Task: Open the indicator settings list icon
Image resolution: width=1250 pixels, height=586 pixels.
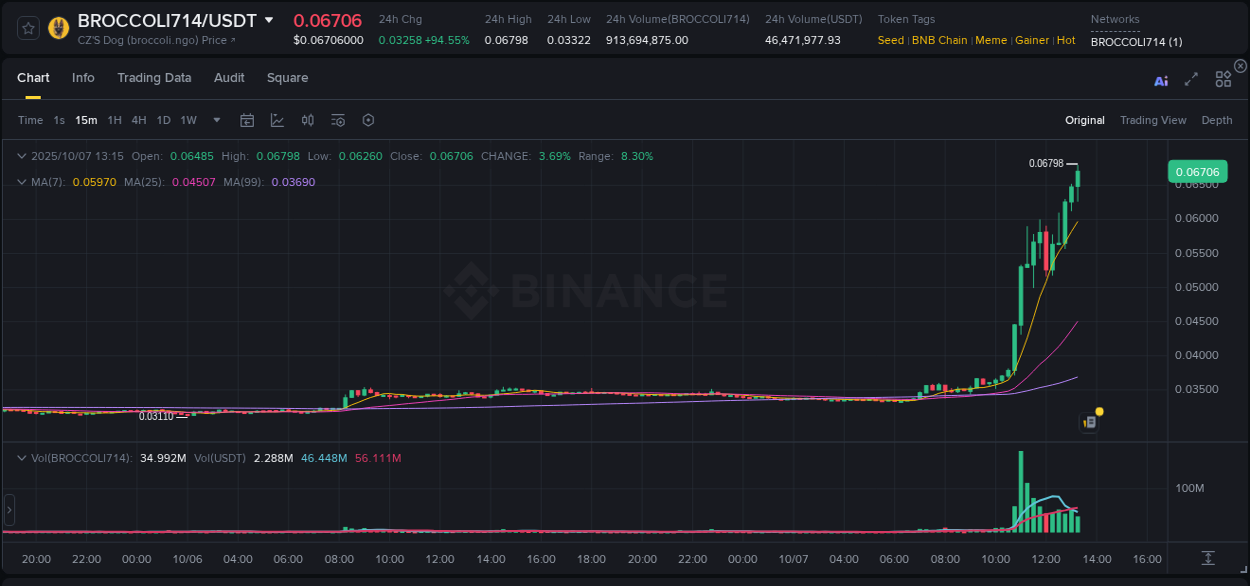Action: click(x=337, y=119)
